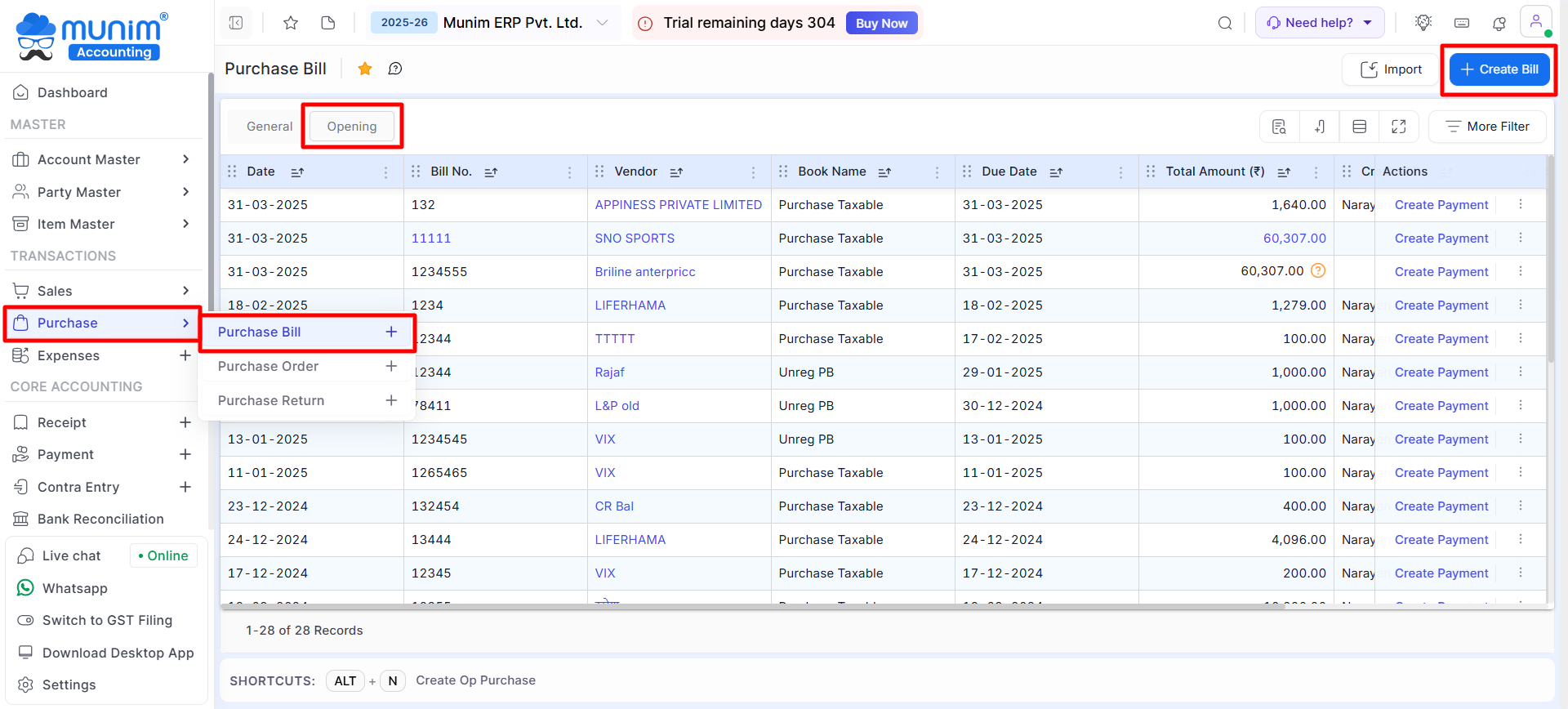Toggle sort on the Date column
Viewport: 1568px width, 709px height.
tap(297, 172)
